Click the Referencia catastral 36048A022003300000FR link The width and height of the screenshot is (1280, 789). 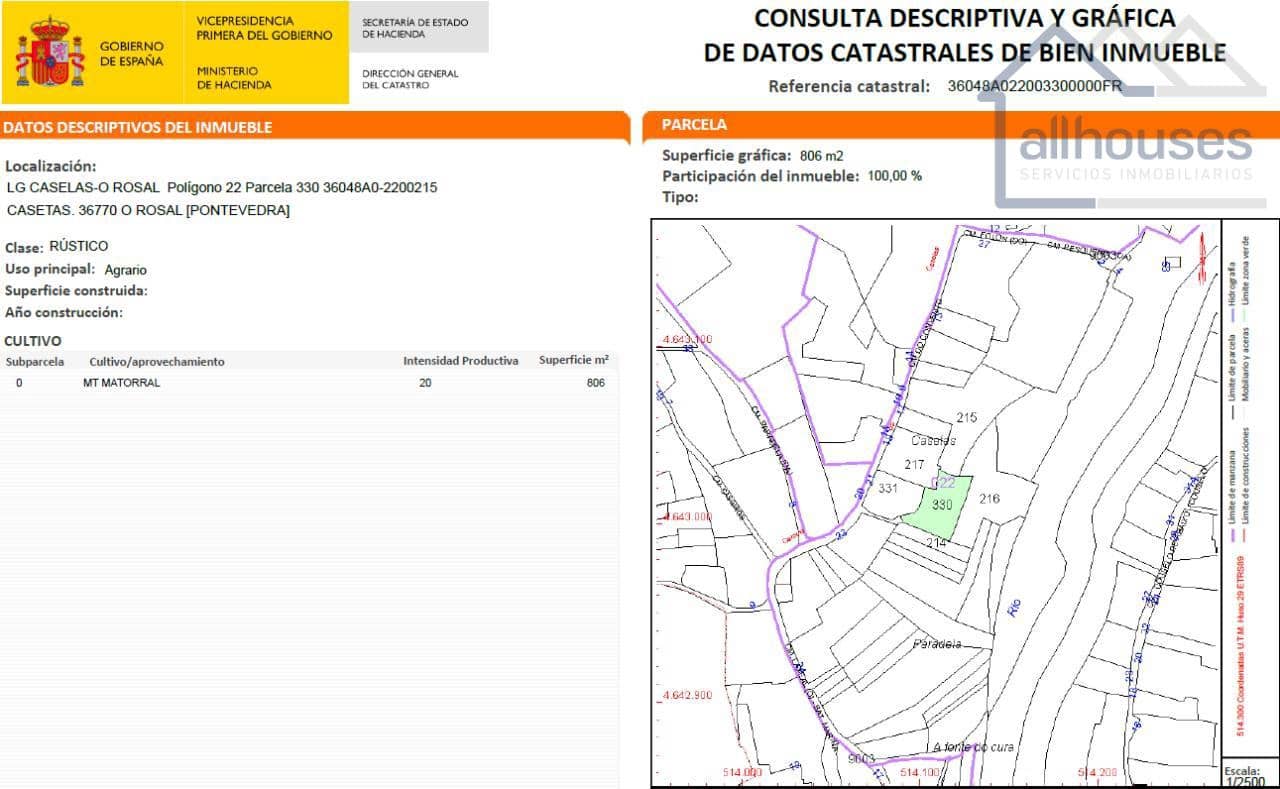[1035, 87]
